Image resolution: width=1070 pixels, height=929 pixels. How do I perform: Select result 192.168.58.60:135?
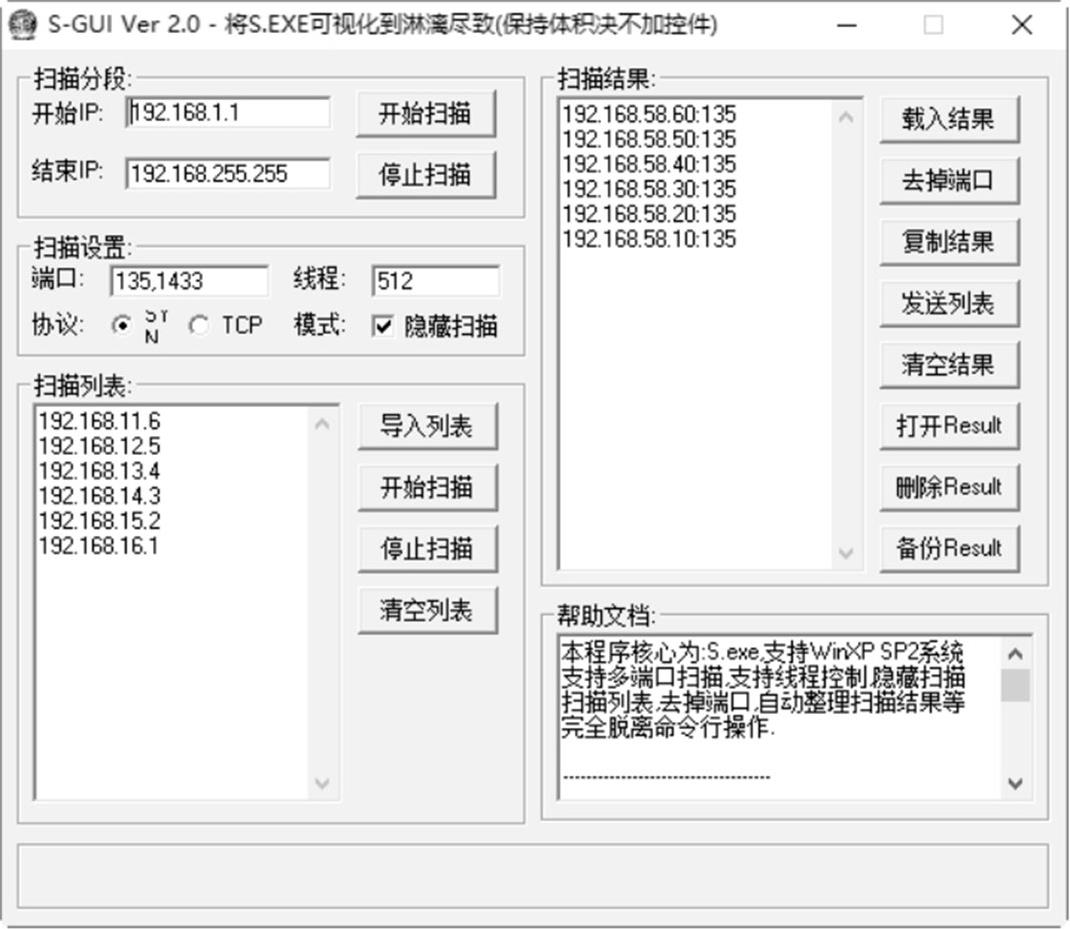tap(650, 114)
